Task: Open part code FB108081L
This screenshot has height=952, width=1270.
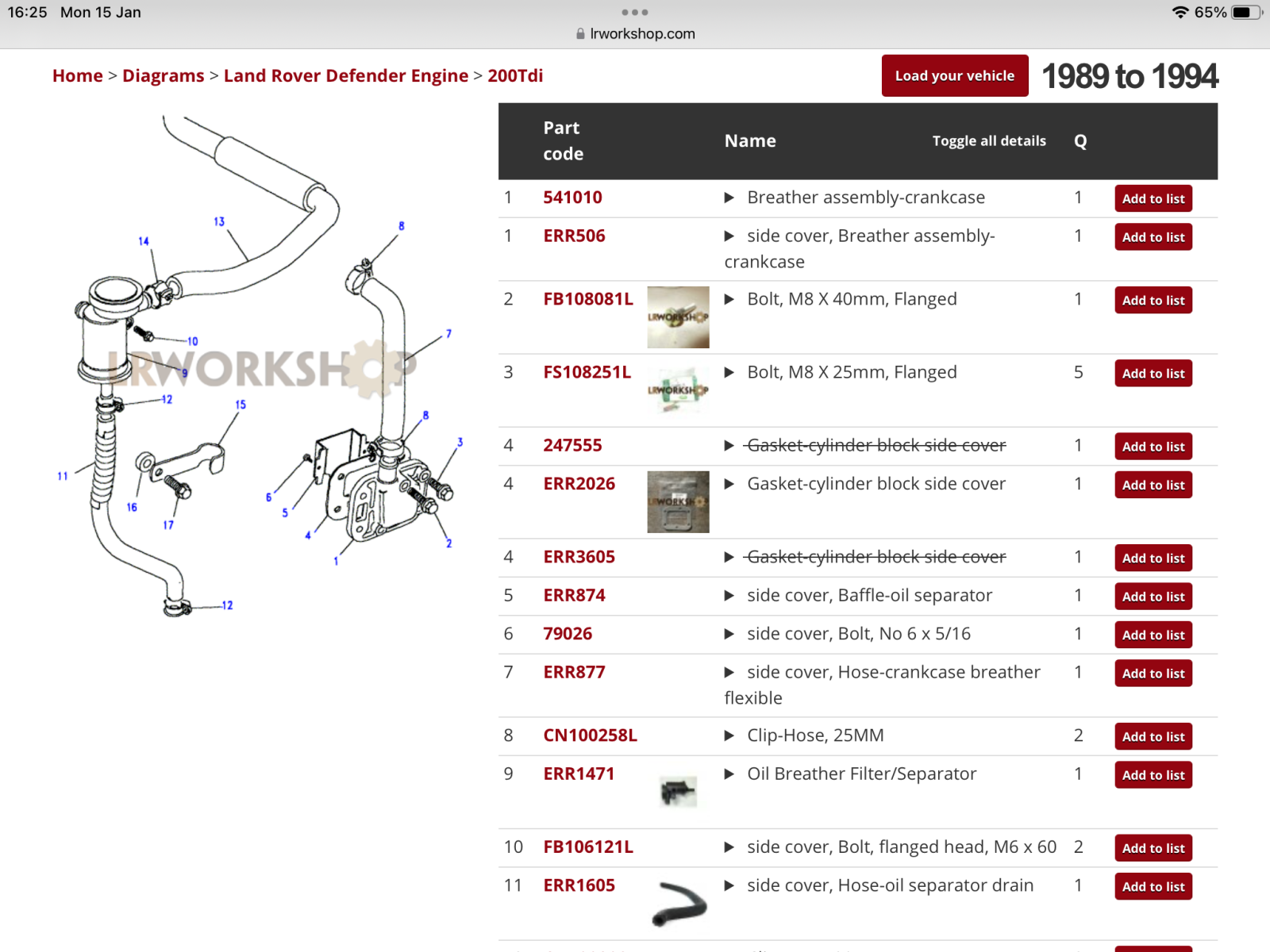Action: 588,299
